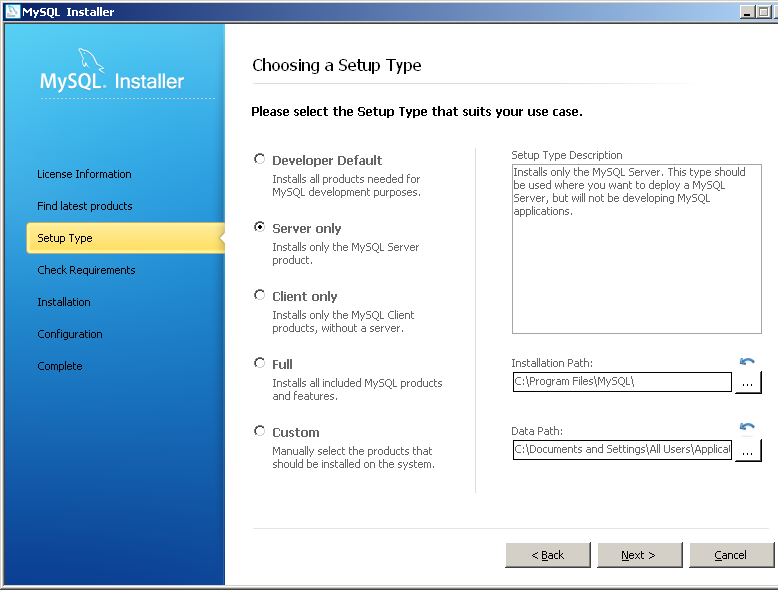Maximize the MySQL Installer window
This screenshot has height=590, width=778.
pyautogui.click(x=764, y=12)
